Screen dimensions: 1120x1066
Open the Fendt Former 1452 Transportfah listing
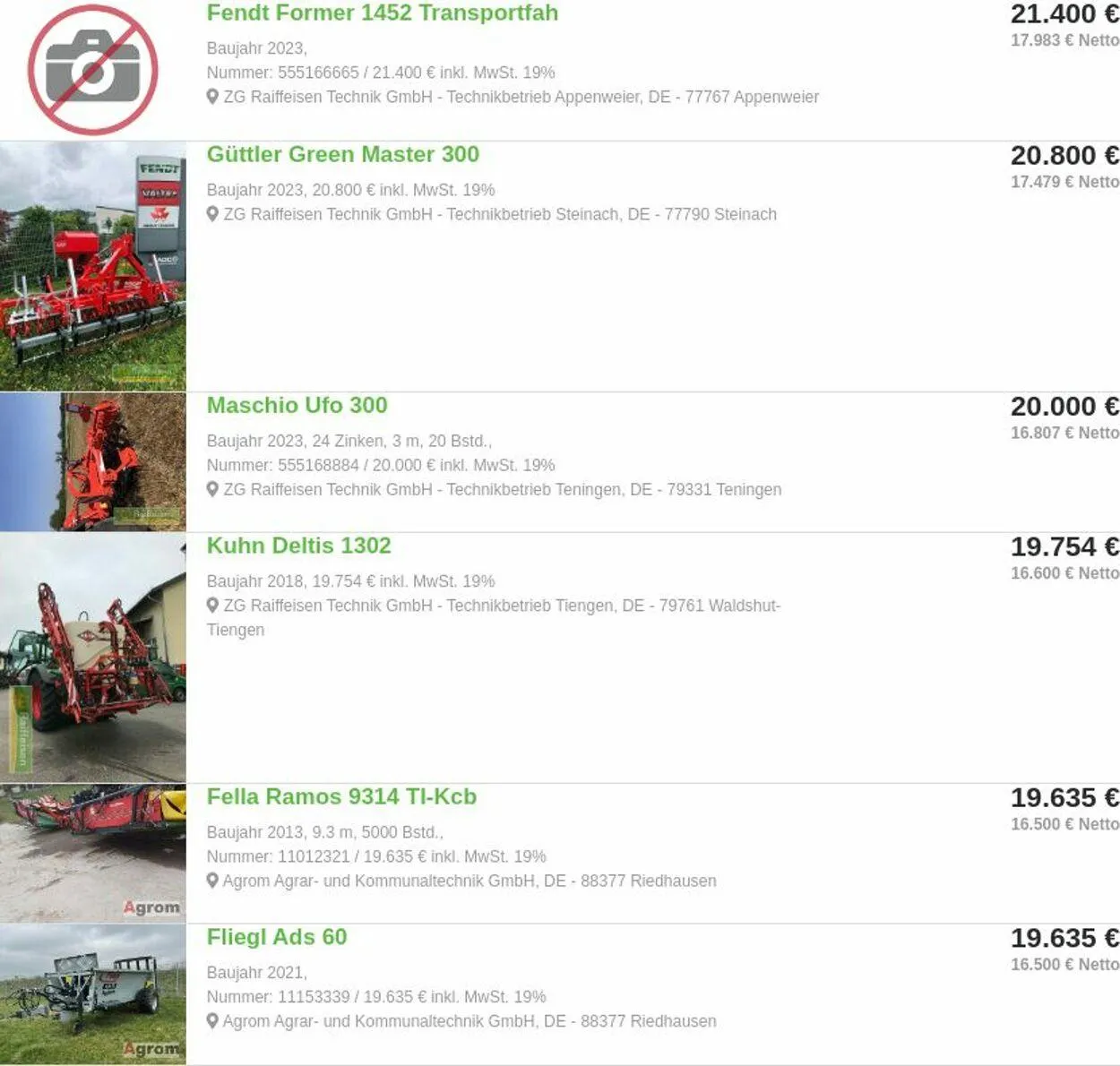click(383, 13)
